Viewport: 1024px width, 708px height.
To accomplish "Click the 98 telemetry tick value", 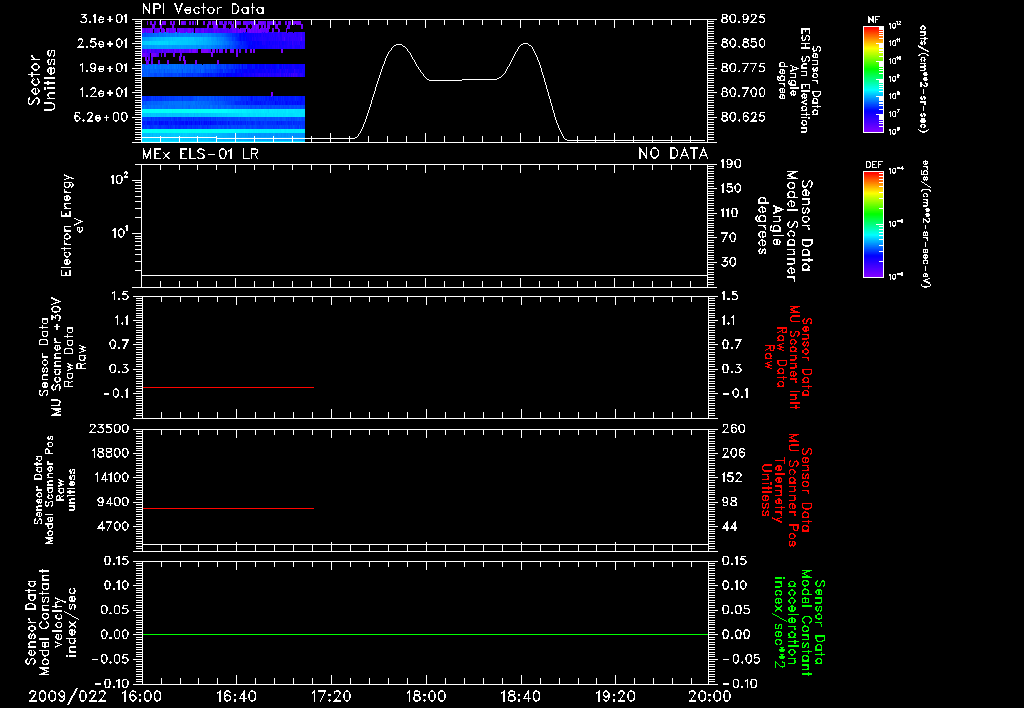I will [x=729, y=502].
